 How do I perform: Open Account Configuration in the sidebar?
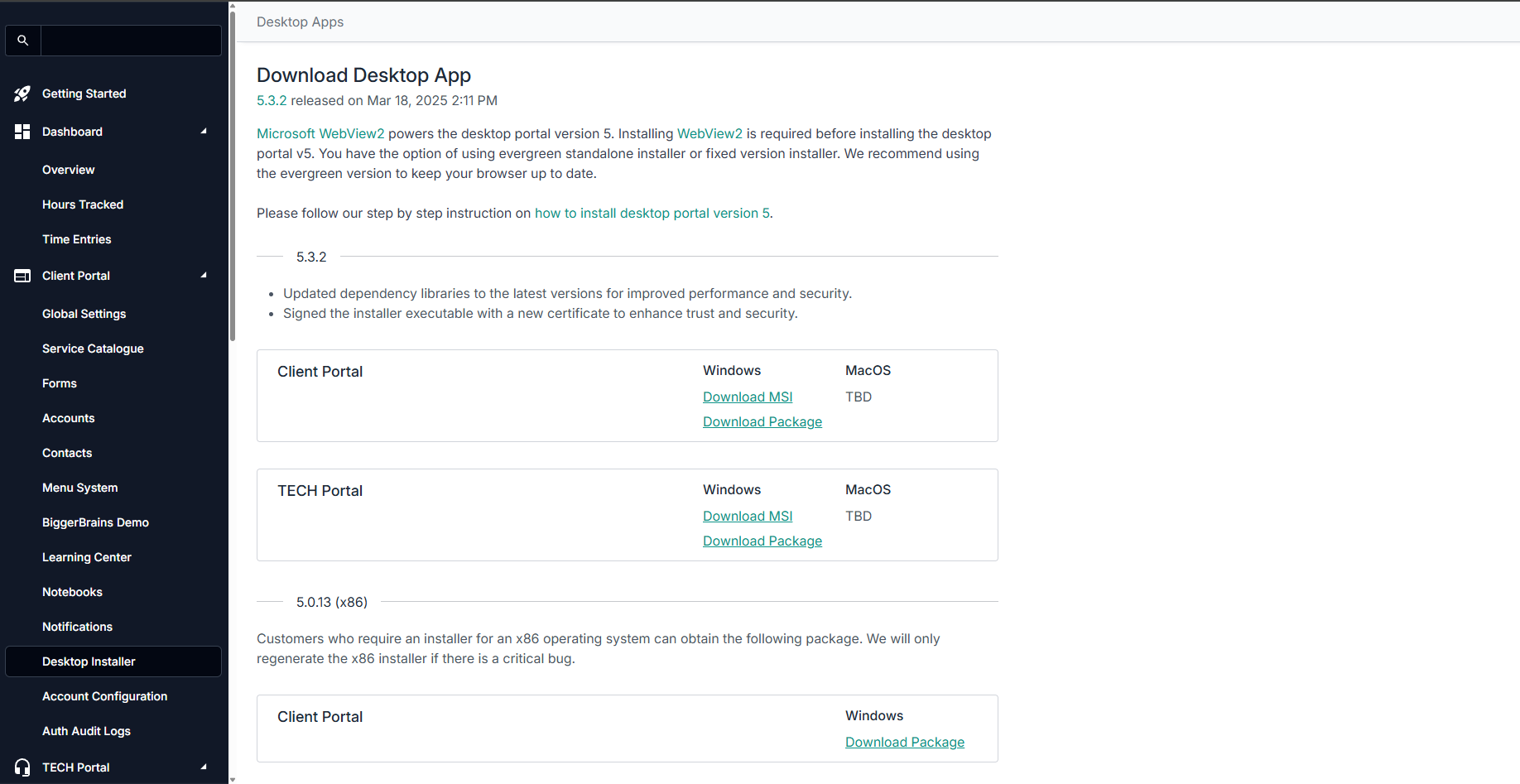104,696
